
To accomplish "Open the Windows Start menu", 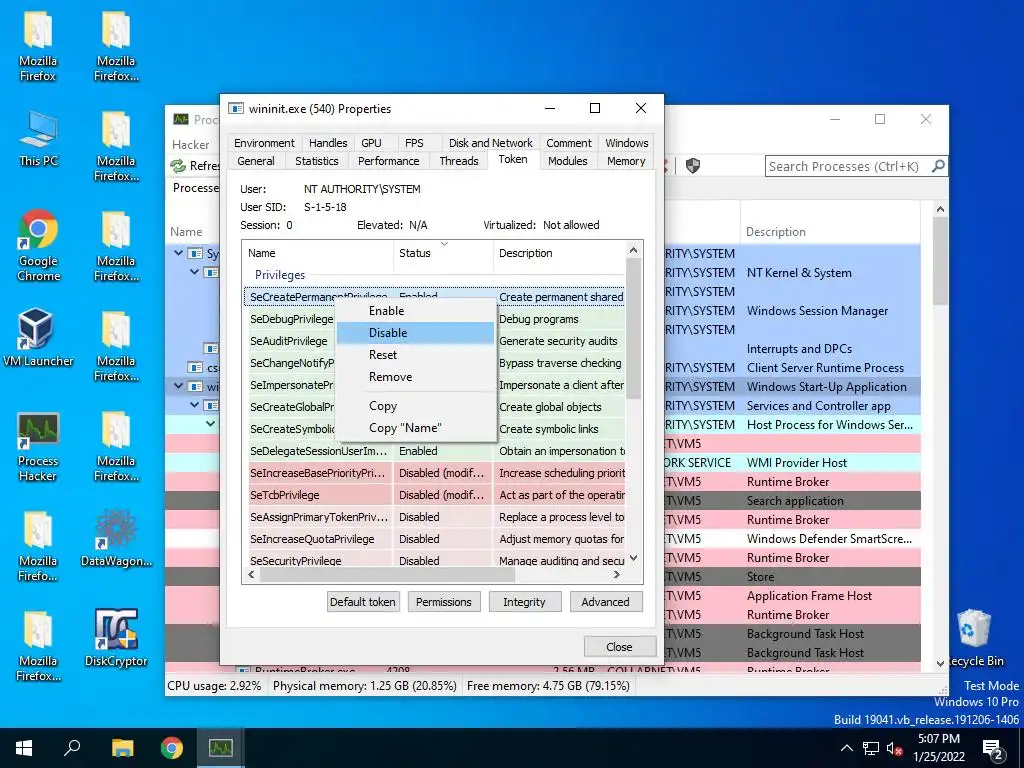I will tap(24, 748).
